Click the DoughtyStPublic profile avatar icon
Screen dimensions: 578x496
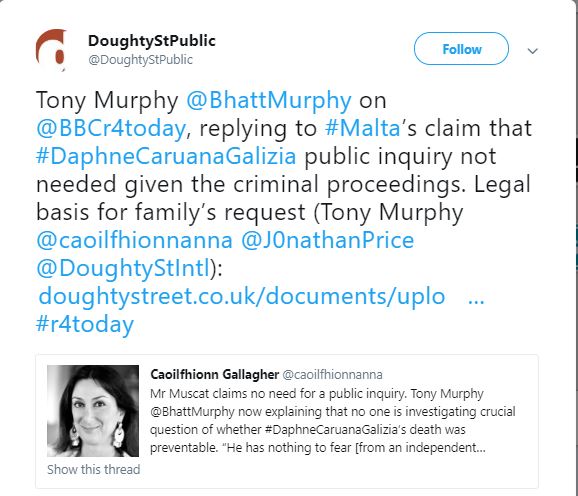click(x=51, y=50)
